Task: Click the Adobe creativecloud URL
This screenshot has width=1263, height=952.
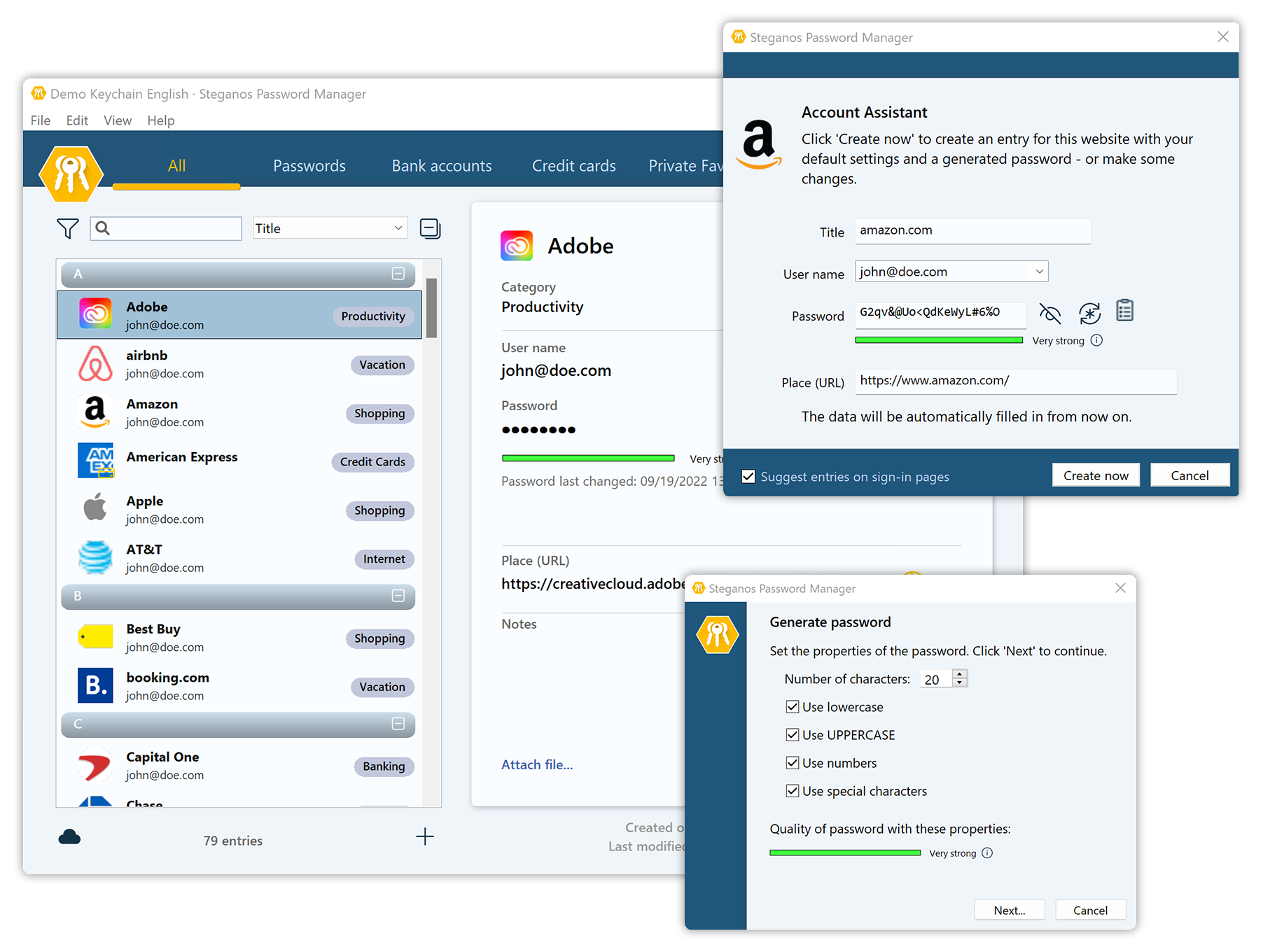Action: 594,584
